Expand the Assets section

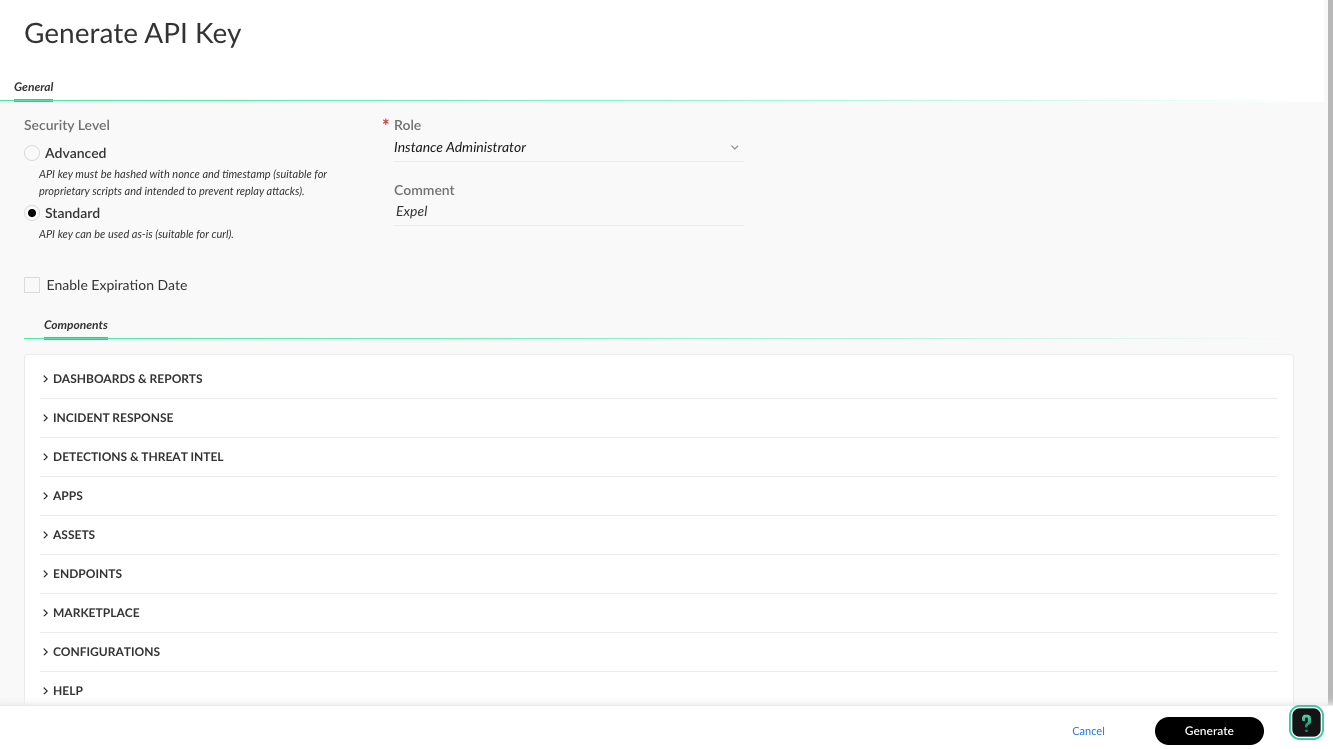tap(660, 535)
